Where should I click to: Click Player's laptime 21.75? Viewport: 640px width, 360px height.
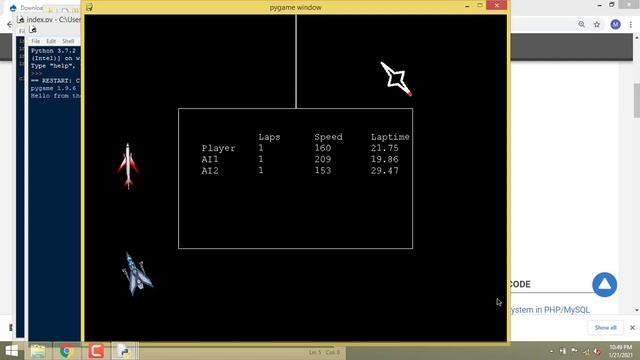pos(384,148)
